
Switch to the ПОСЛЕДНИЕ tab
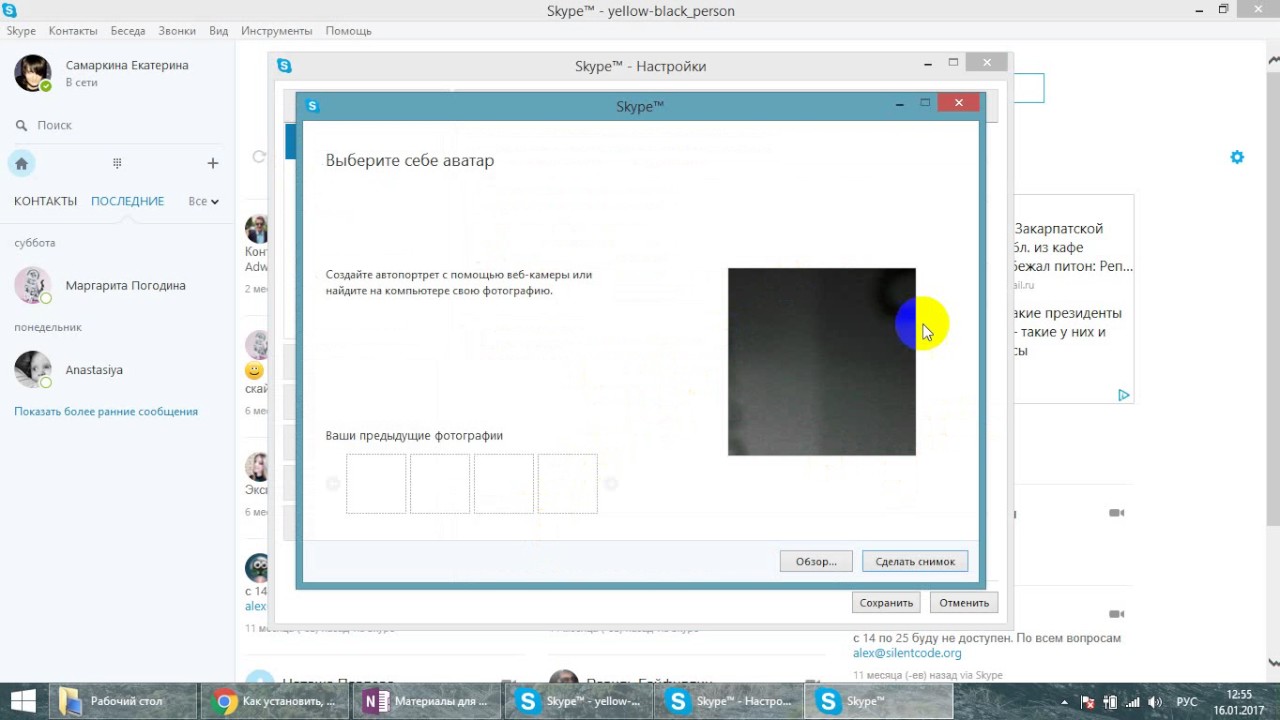point(127,201)
